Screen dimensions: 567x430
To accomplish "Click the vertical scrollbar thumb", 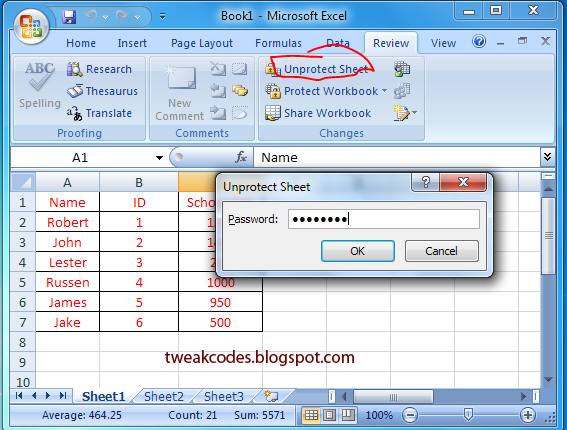I will pyautogui.click(x=549, y=236).
